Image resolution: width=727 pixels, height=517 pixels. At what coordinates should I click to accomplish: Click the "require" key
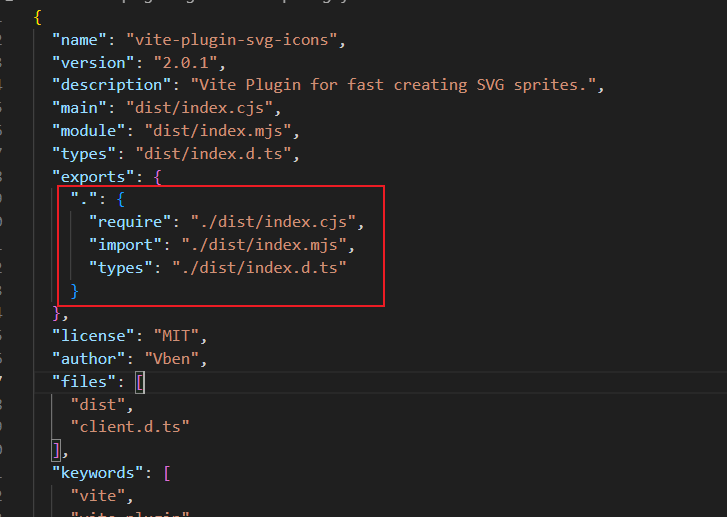click(x=130, y=222)
